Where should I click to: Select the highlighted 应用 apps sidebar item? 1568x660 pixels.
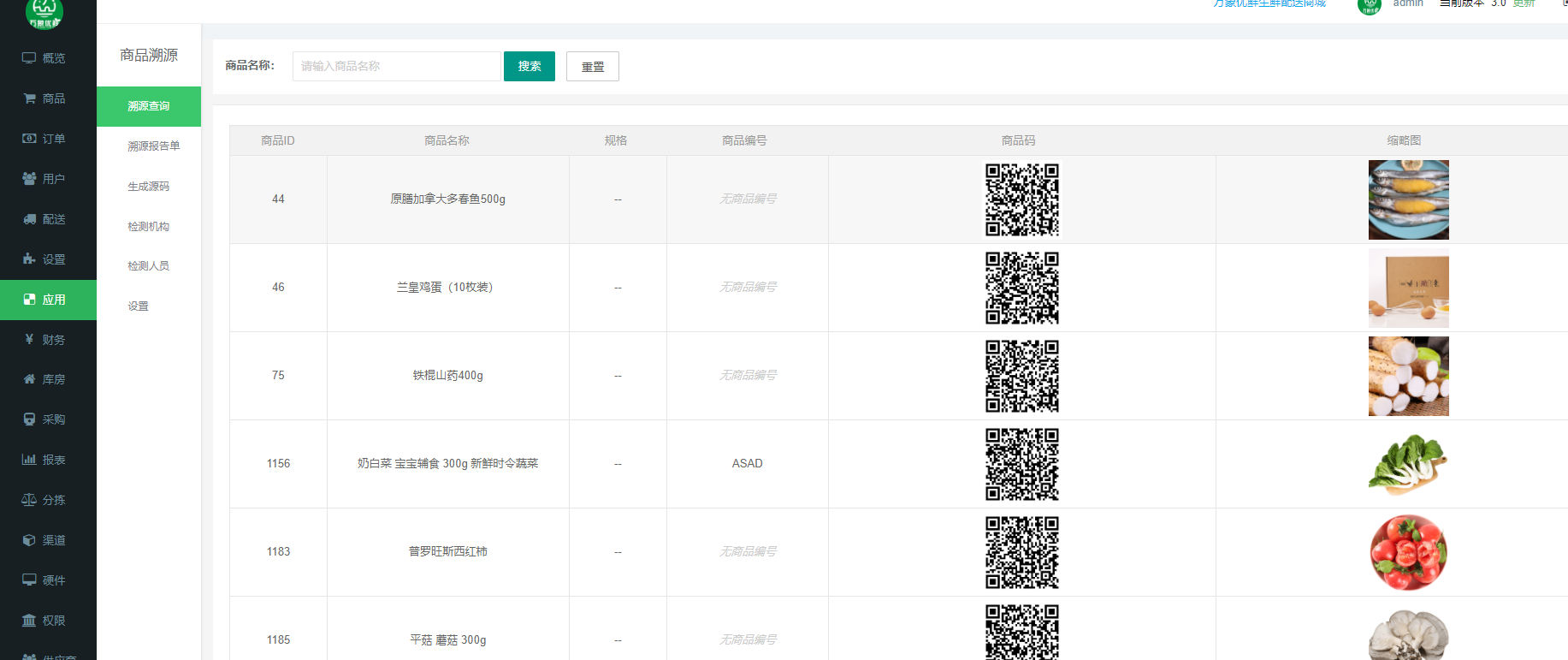pos(48,300)
